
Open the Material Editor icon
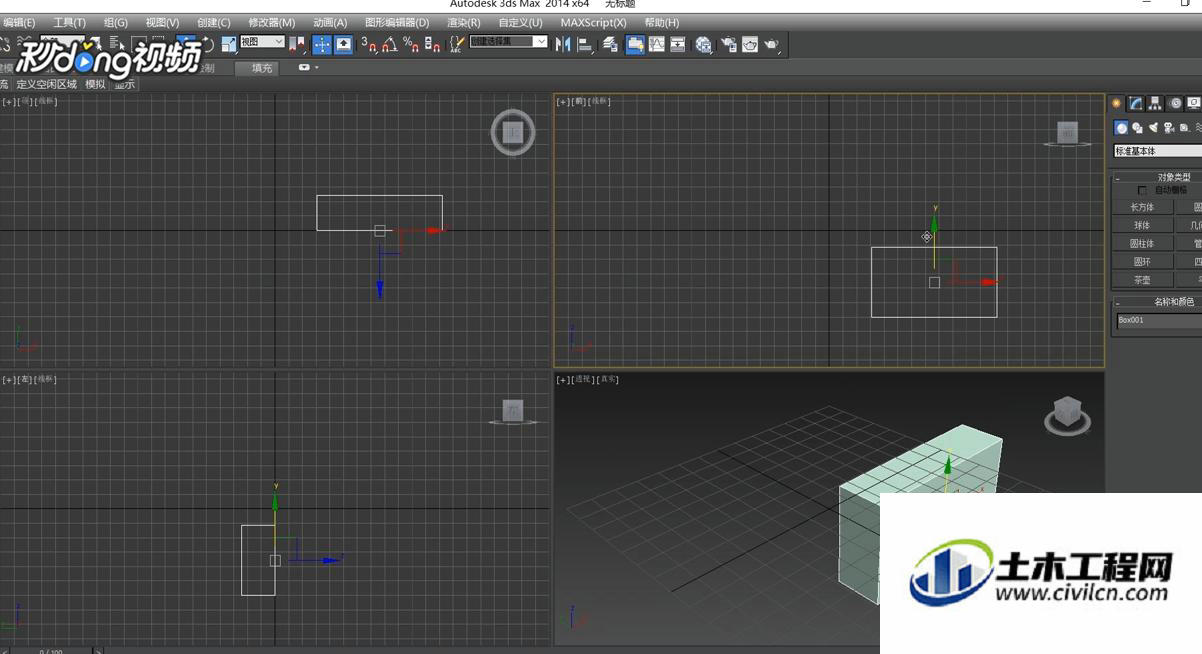tap(704, 44)
